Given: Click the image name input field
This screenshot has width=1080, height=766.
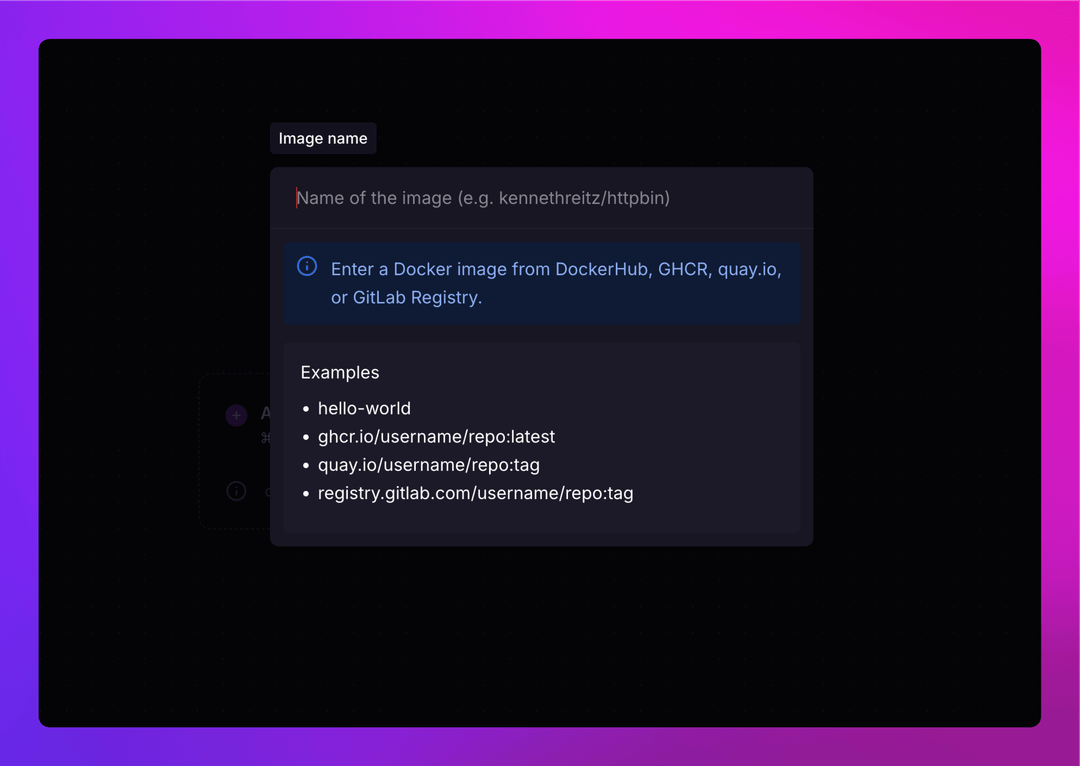Looking at the screenshot, I should click(x=541, y=198).
